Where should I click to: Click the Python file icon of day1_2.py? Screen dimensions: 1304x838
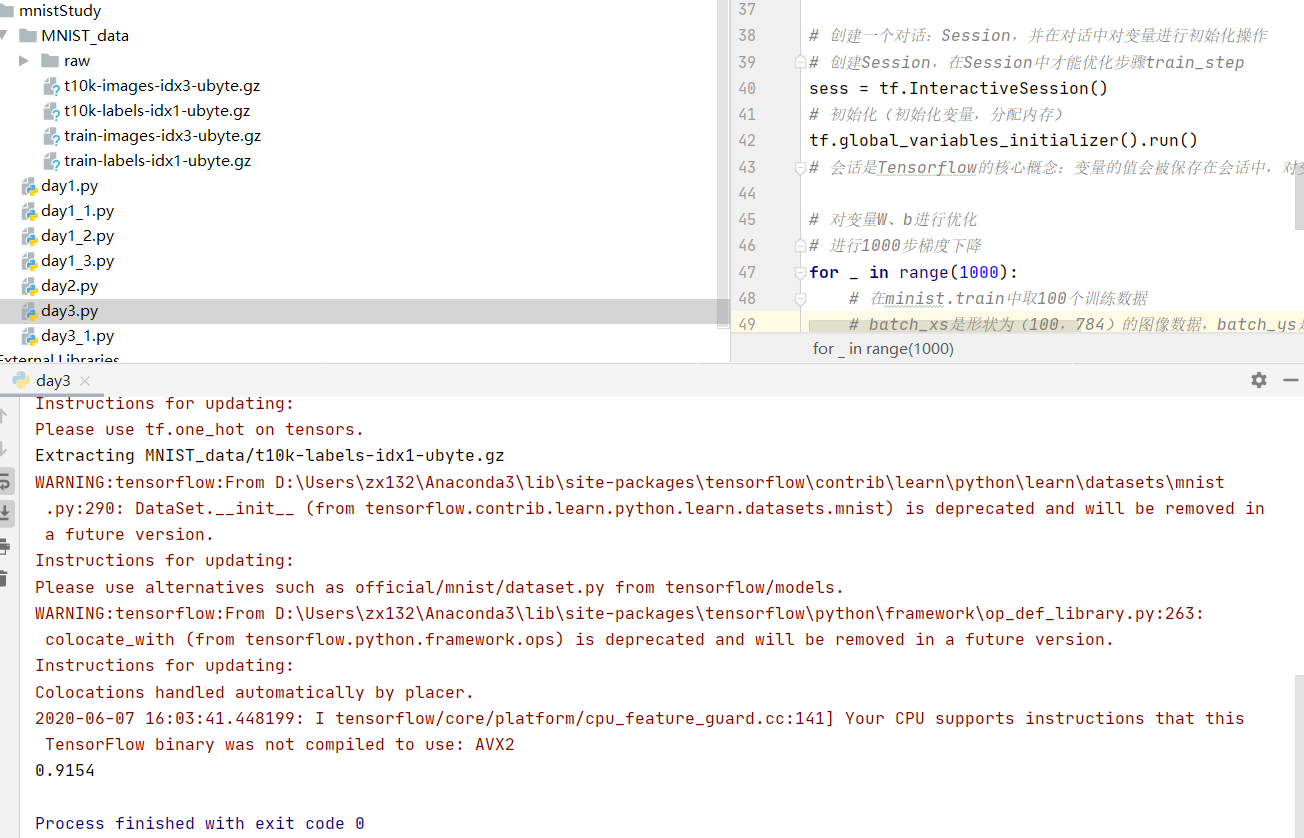click(30, 236)
